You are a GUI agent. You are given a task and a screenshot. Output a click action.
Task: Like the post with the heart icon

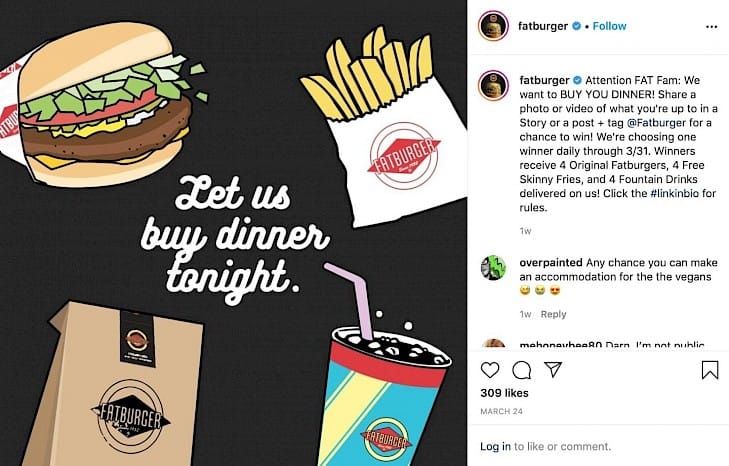pos(490,370)
